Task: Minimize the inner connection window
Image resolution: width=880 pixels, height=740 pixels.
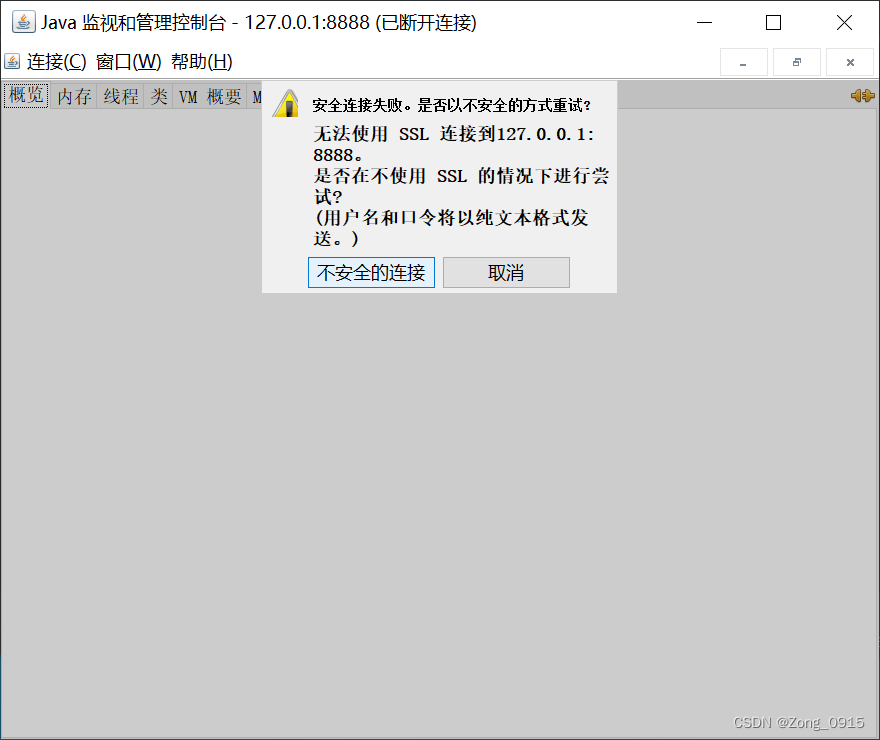Action: 743,62
